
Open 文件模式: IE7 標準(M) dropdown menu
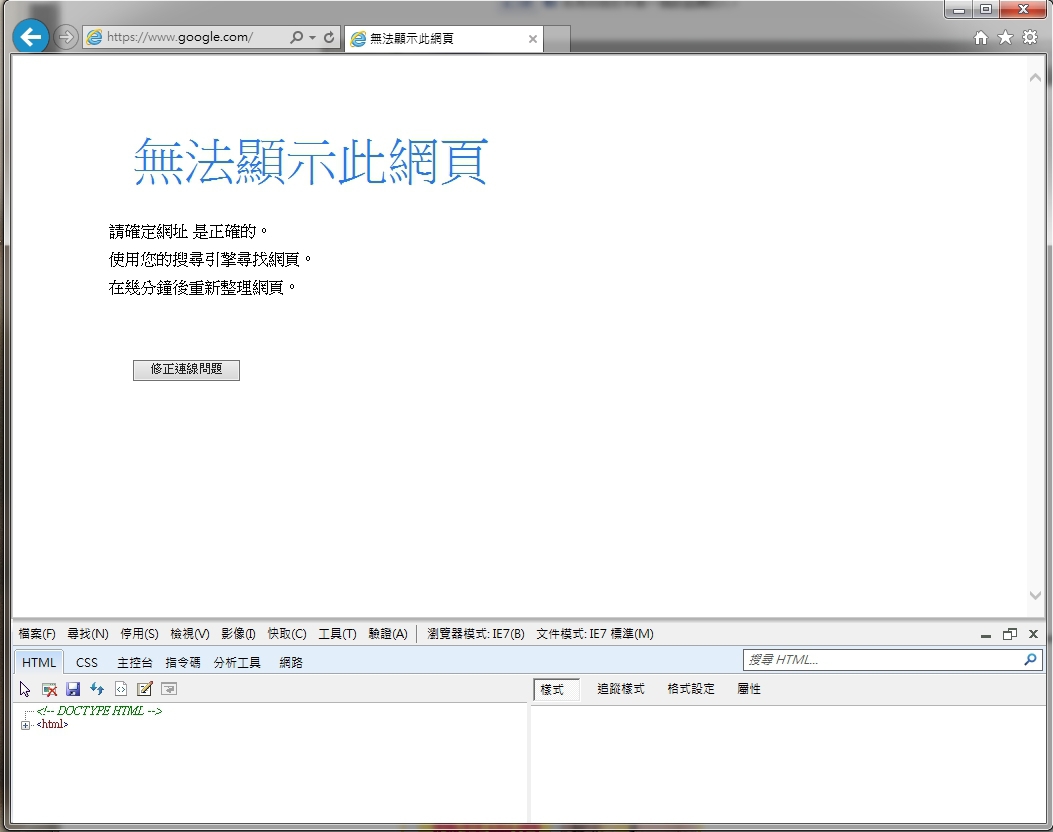pos(594,634)
